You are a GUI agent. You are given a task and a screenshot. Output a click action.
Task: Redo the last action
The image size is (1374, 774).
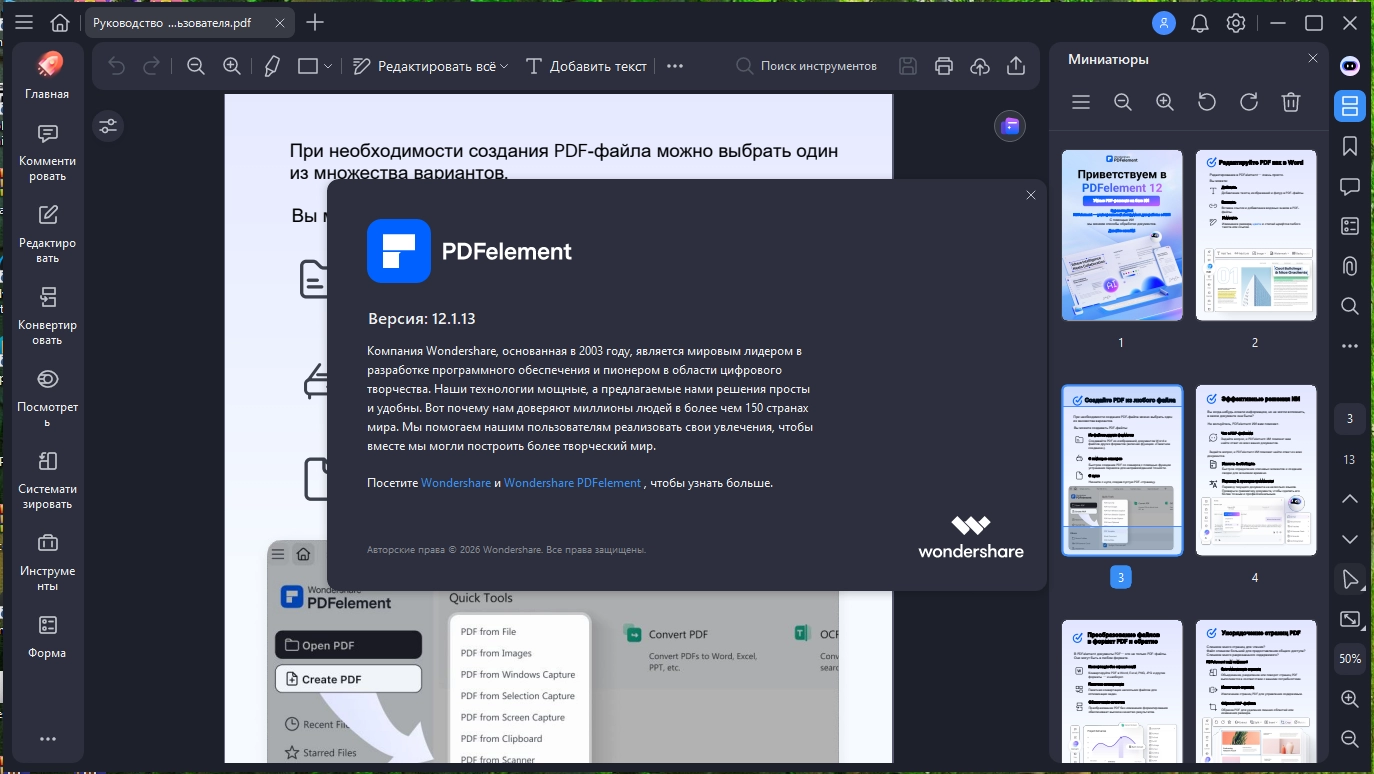[152, 66]
